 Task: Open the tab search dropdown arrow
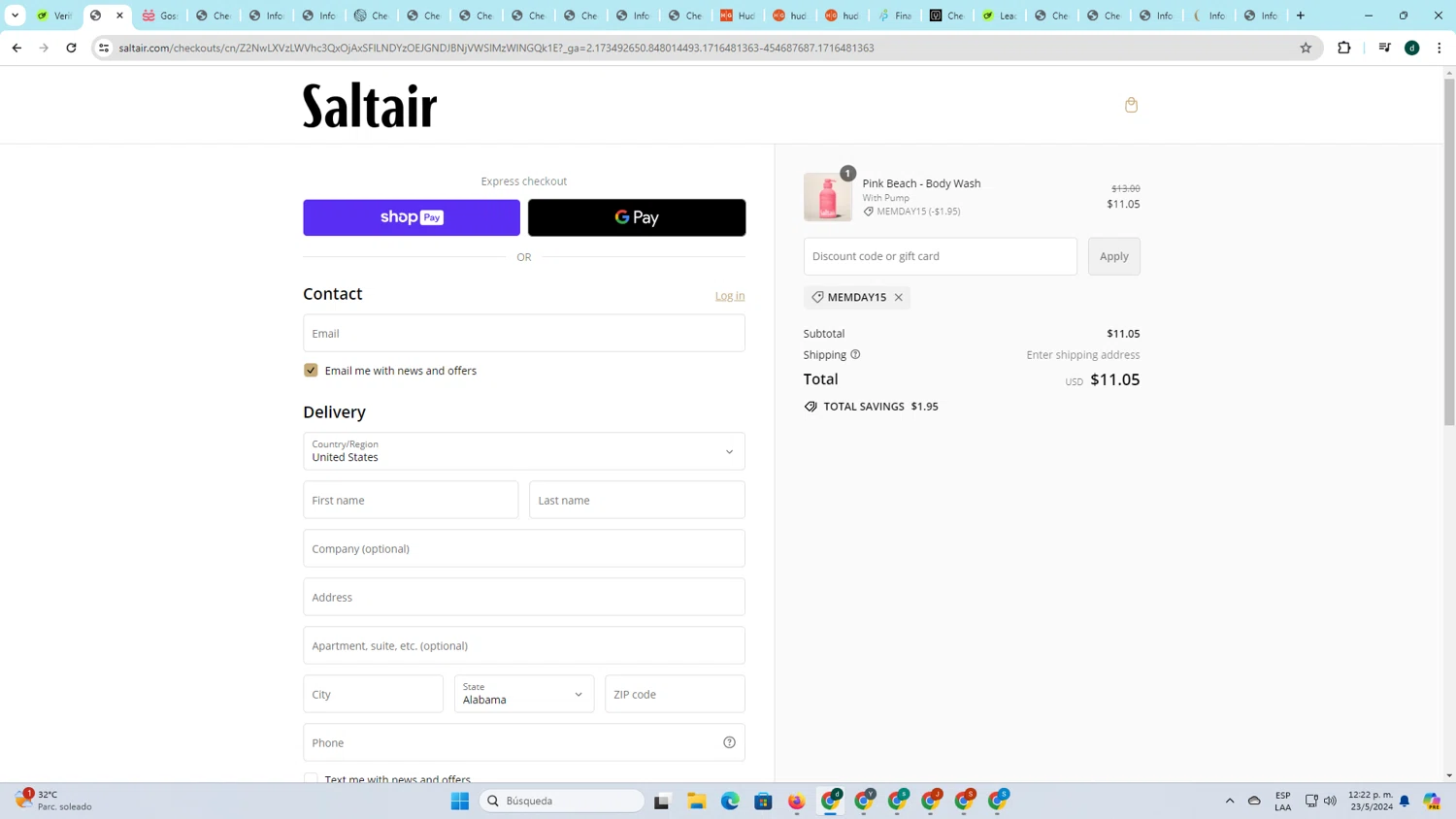tap(15, 16)
